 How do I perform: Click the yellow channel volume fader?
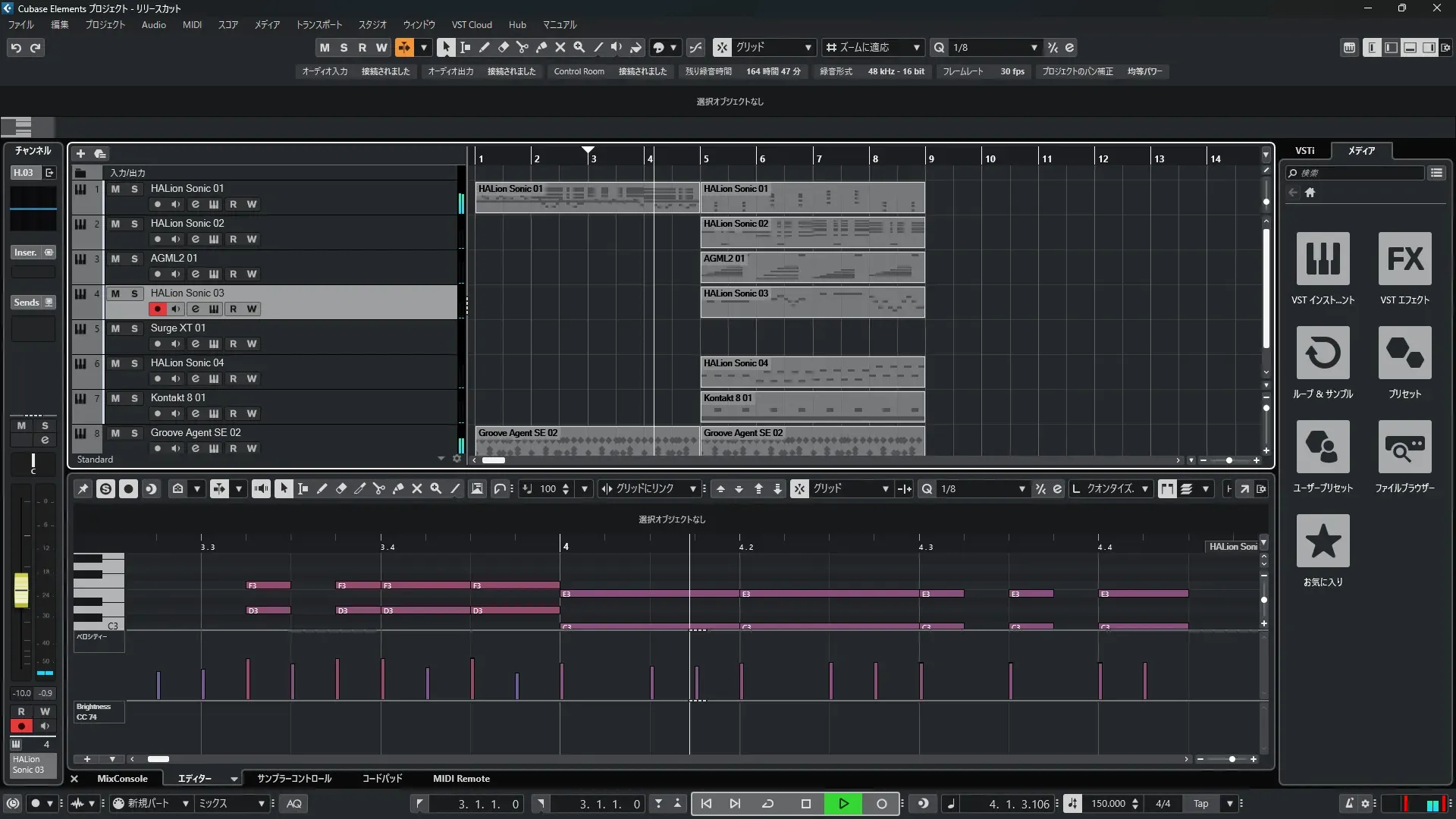point(21,590)
